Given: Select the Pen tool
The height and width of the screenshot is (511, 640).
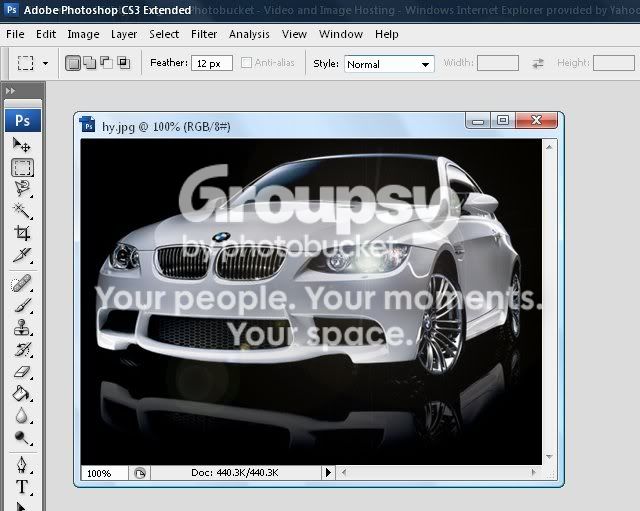Looking at the screenshot, I should point(22,466).
